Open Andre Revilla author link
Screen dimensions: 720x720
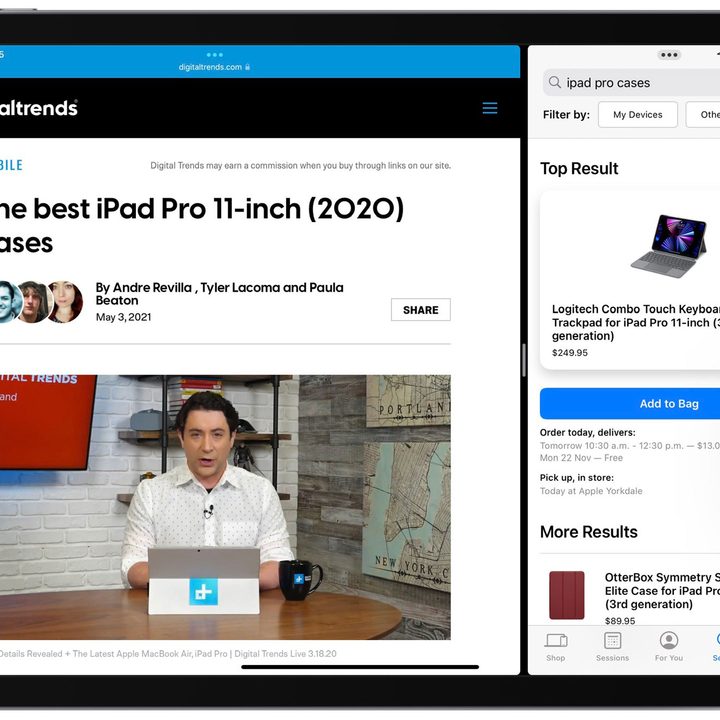tap(152, 287)
